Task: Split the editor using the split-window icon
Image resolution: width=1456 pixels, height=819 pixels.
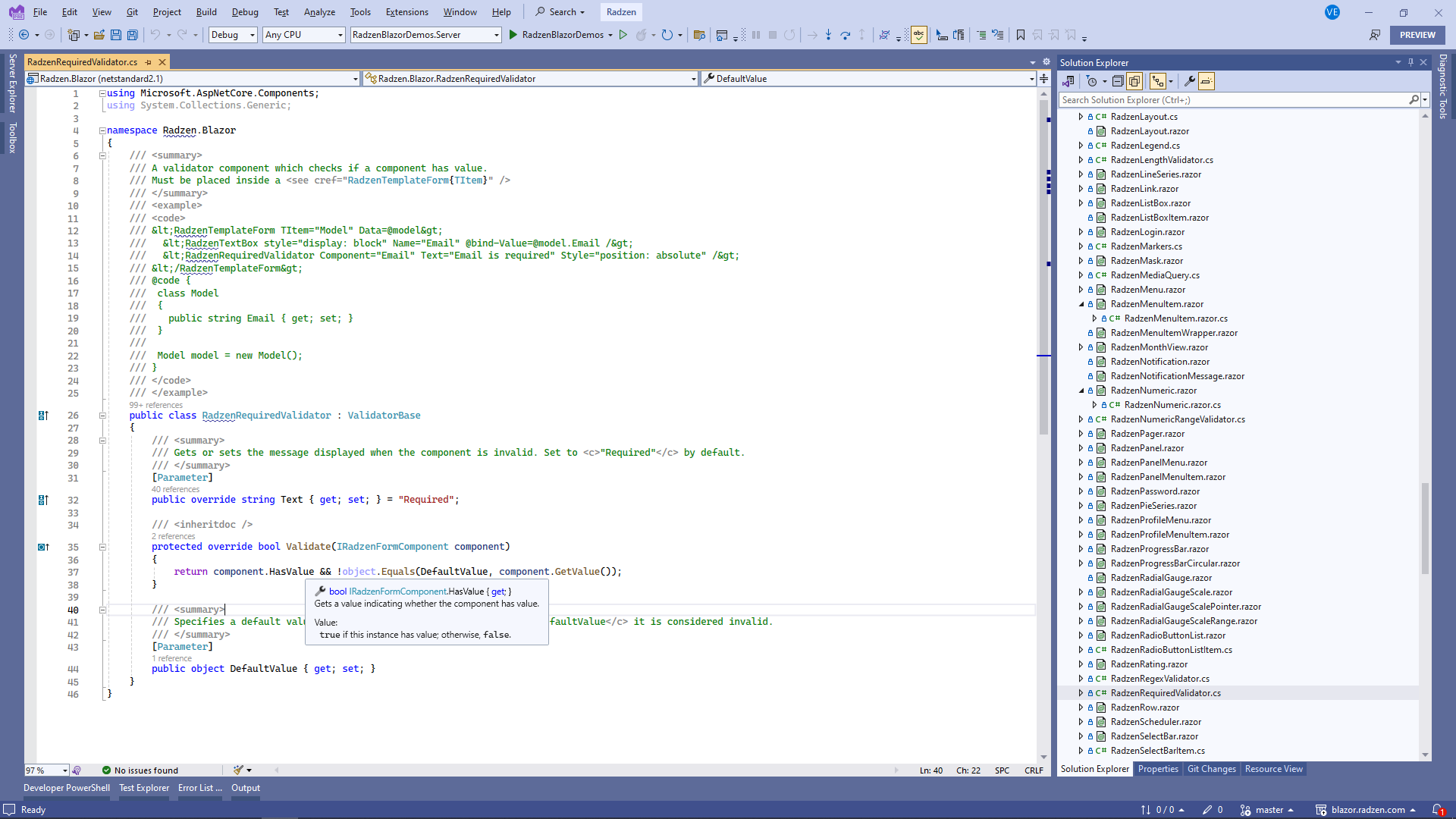Action: point(1044,78)
